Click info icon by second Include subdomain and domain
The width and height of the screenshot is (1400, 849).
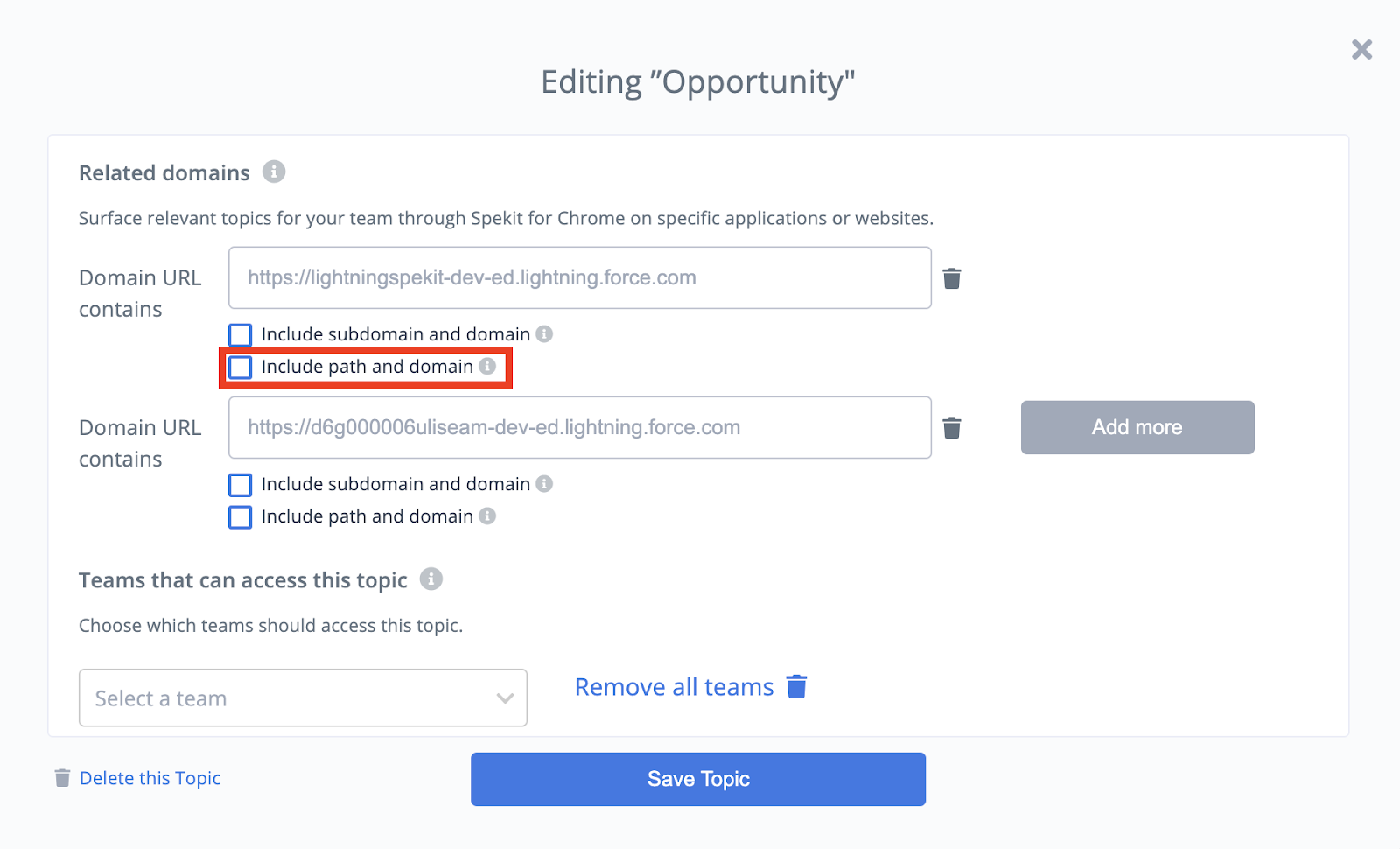pyautogui.click(x=544, y=484)
